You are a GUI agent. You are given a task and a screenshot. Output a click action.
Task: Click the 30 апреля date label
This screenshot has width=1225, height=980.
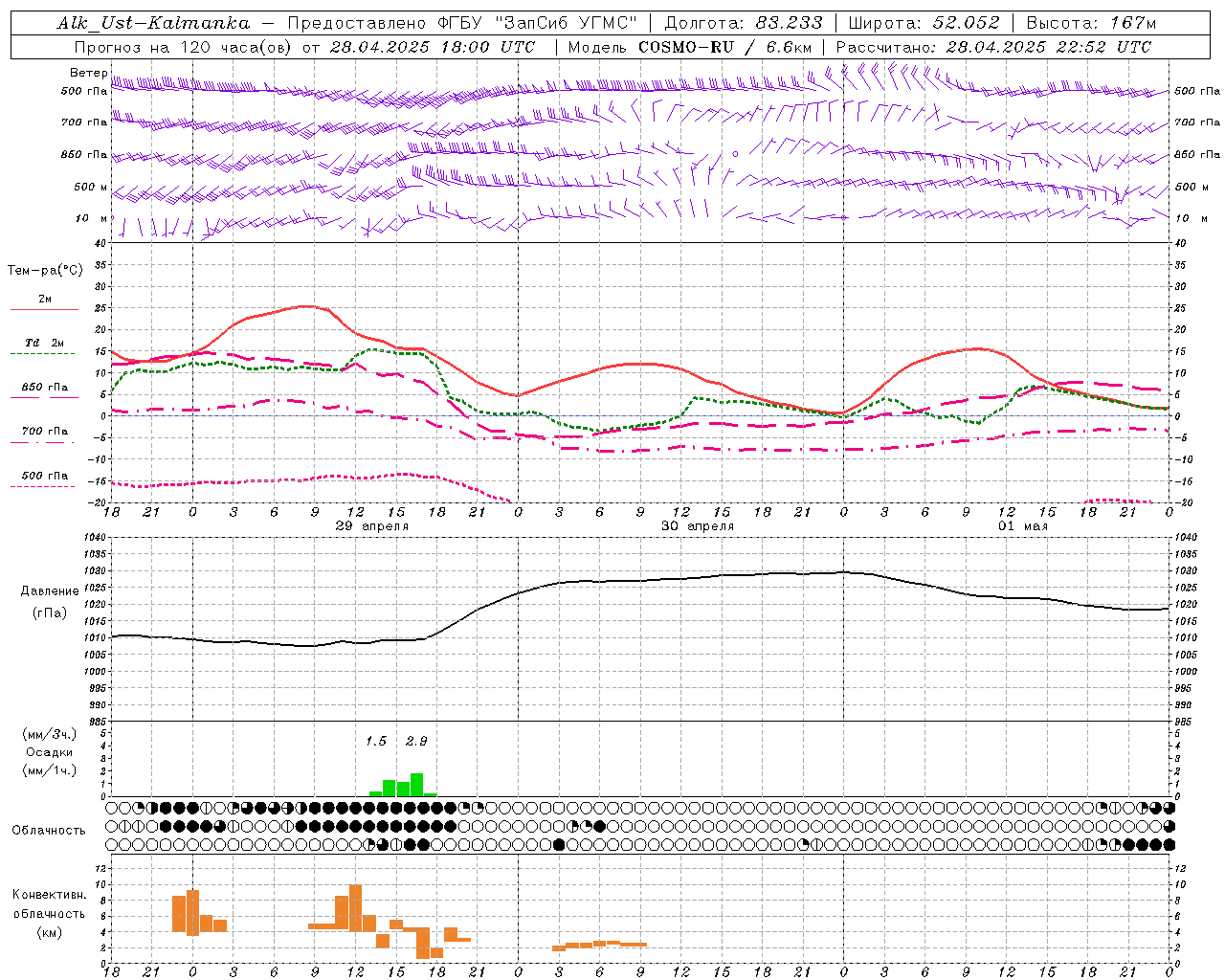click(x=698, y=526)
